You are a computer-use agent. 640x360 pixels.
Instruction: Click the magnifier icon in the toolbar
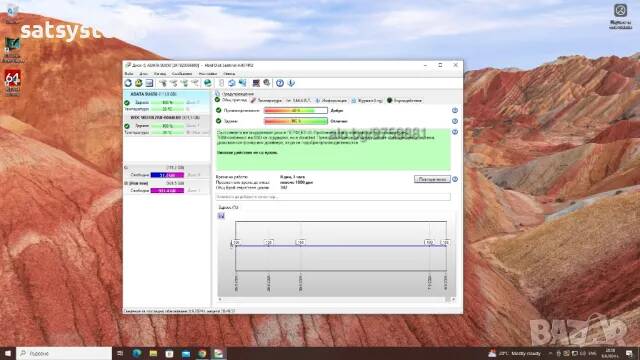coord(267,83)
